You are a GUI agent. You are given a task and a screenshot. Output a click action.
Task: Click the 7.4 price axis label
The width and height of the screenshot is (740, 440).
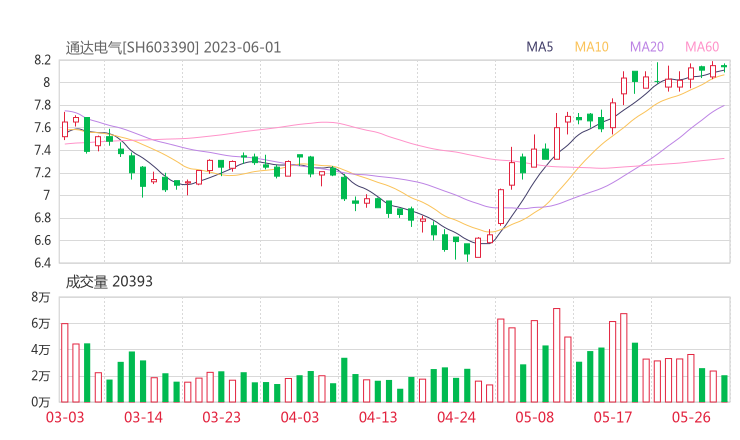[42, 150]
